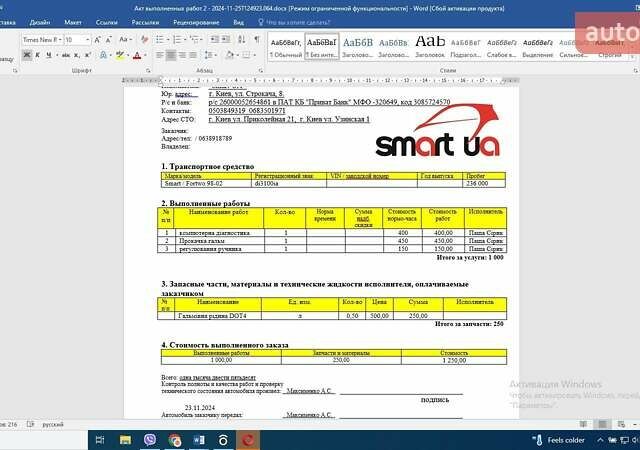Open the Styles pane launcher
Screen dimensions: 640x450
pos(636,71)
